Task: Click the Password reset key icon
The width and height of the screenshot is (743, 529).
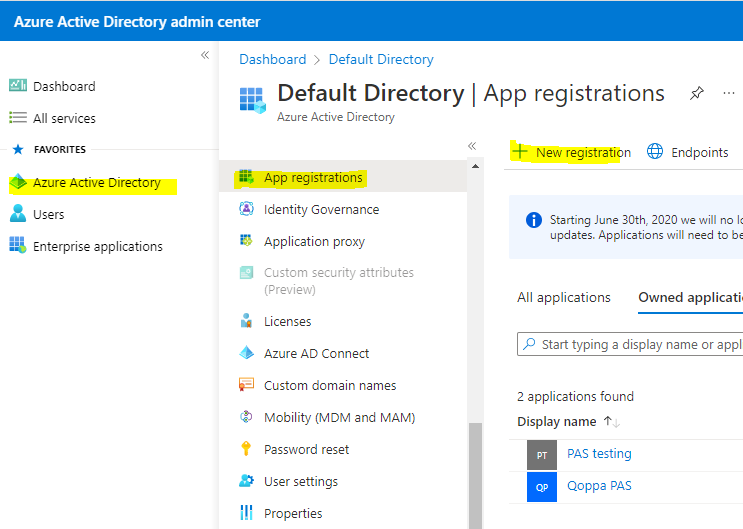Action: click(x=246, y=448)
